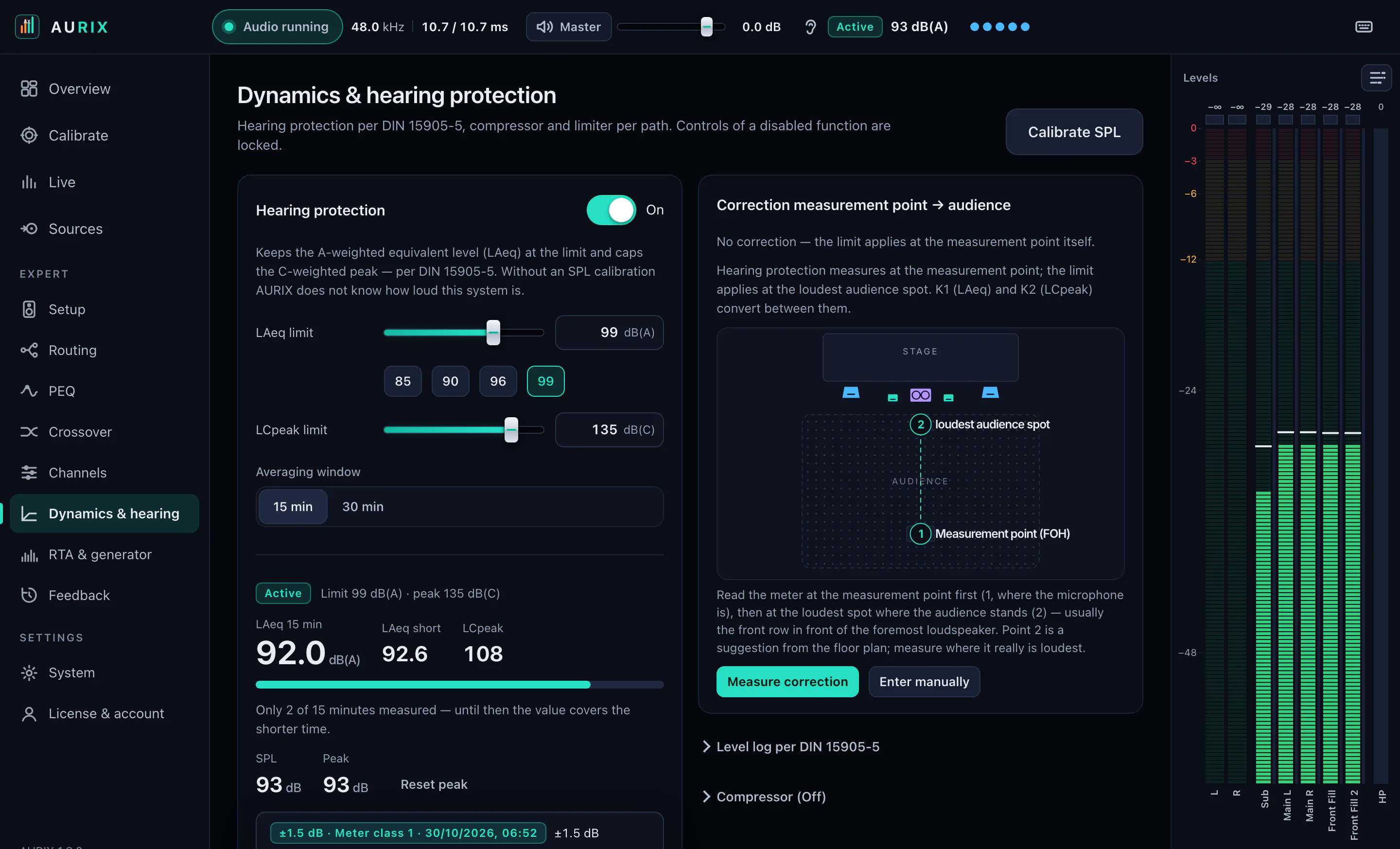
Task: Click the hearing protection ear icon
Action: pyautogui.click(x=811, y=27)
